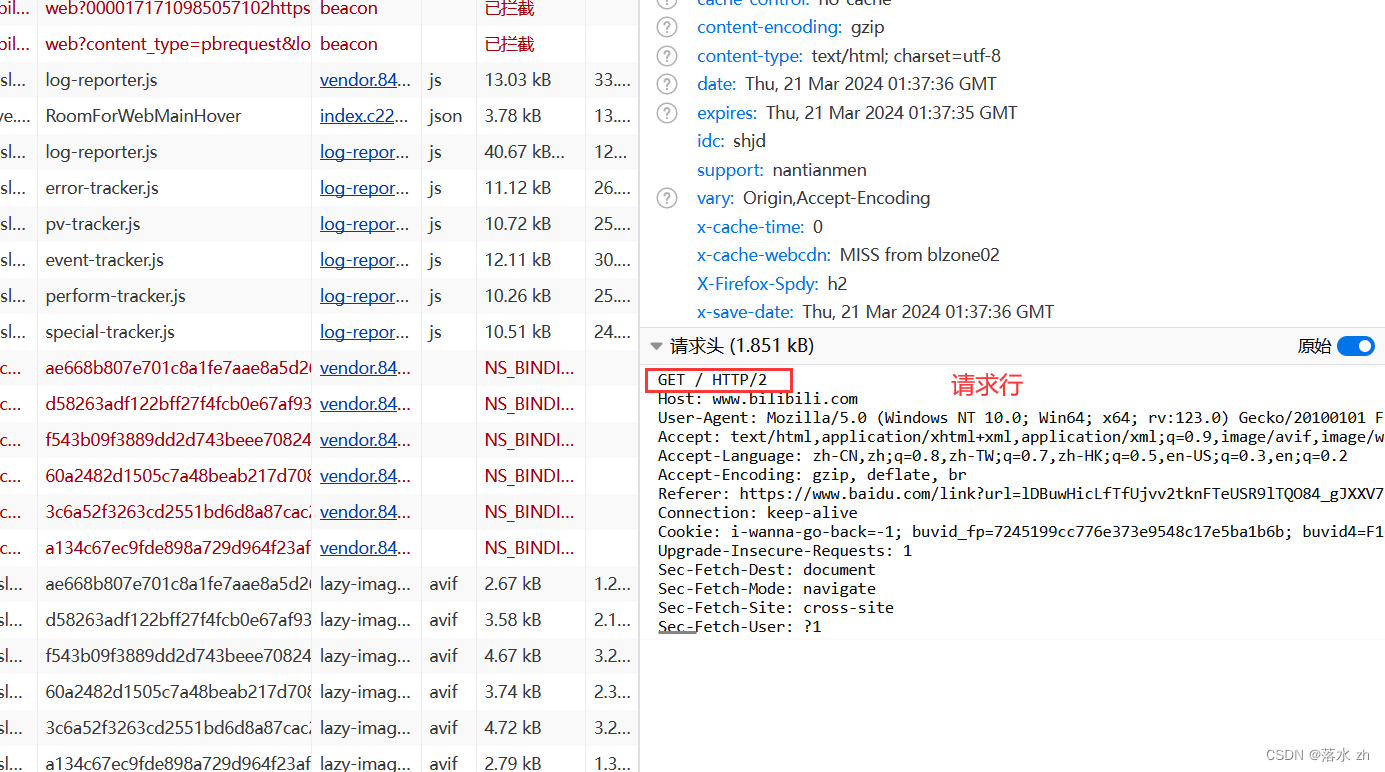
Task: Click the x-cache-time: 0 header
Action: point(760,227)
